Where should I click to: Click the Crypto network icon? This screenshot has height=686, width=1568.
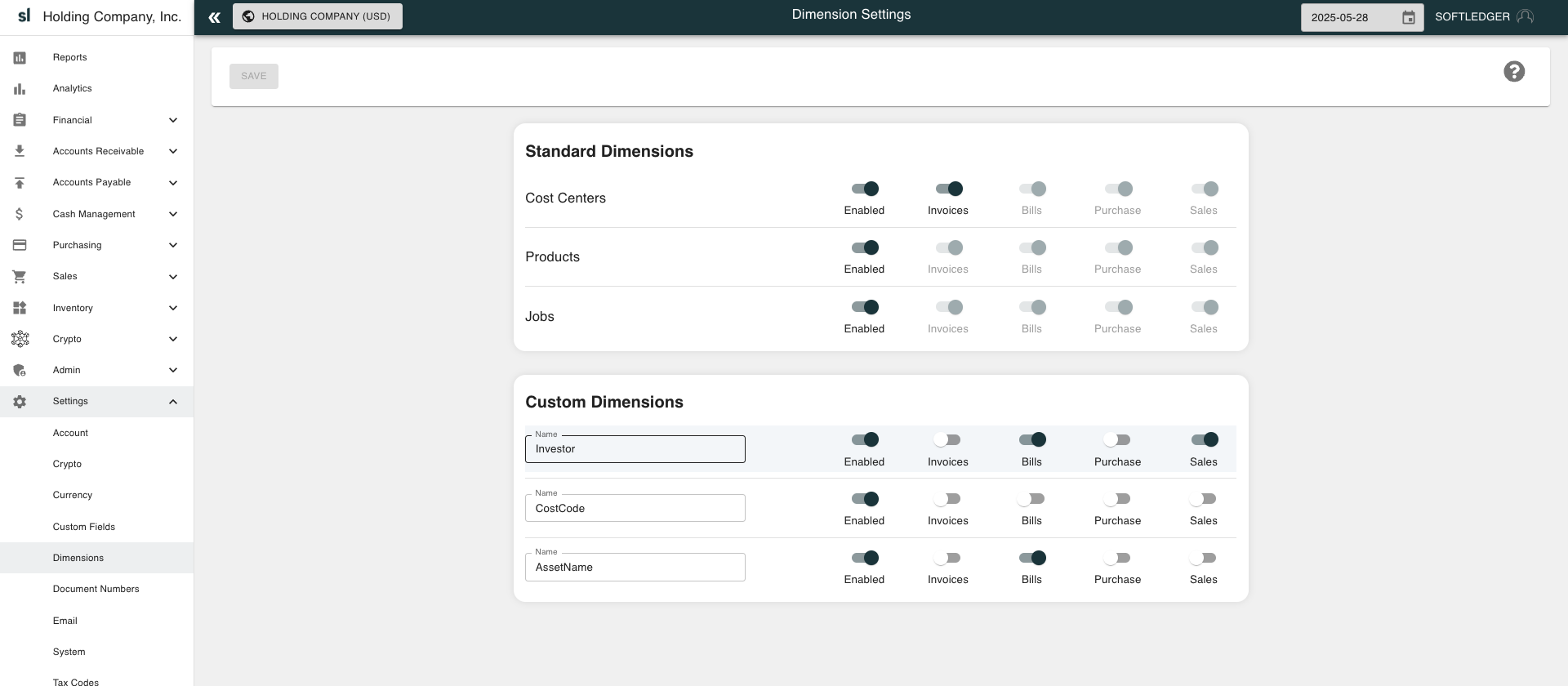click(x=20, y=339)
